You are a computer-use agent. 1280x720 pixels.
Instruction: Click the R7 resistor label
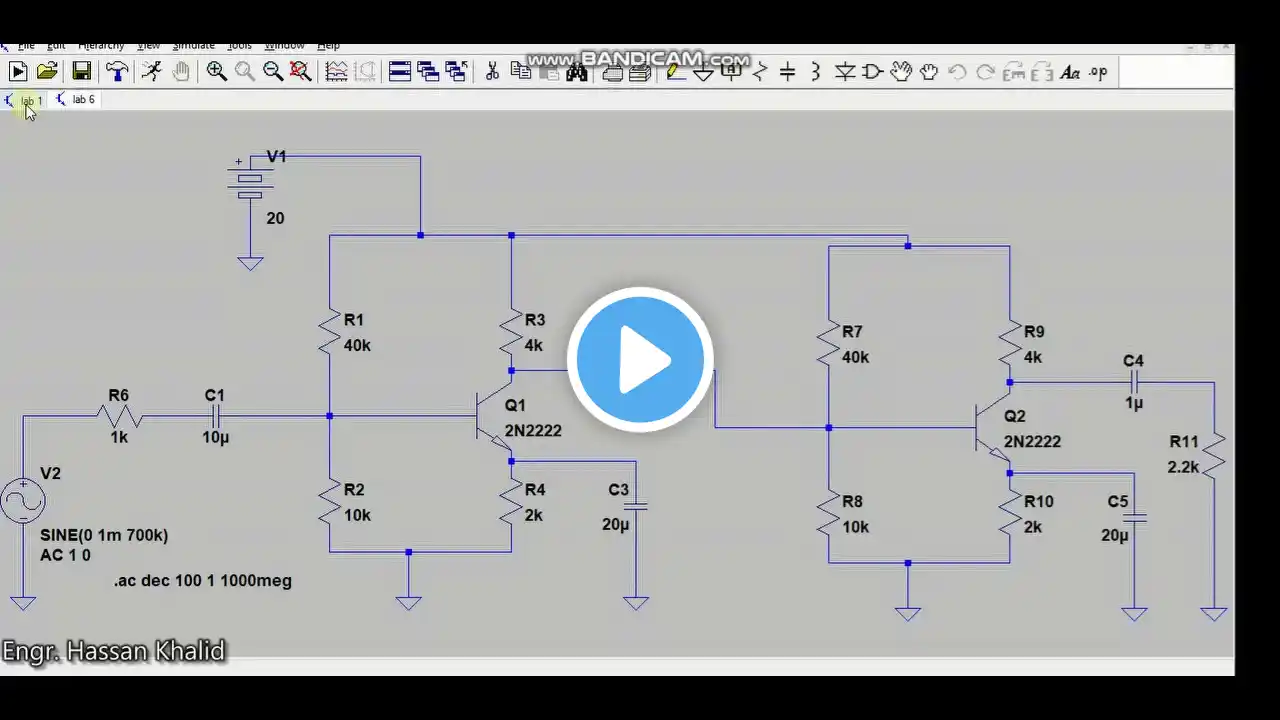click(852, 331)
